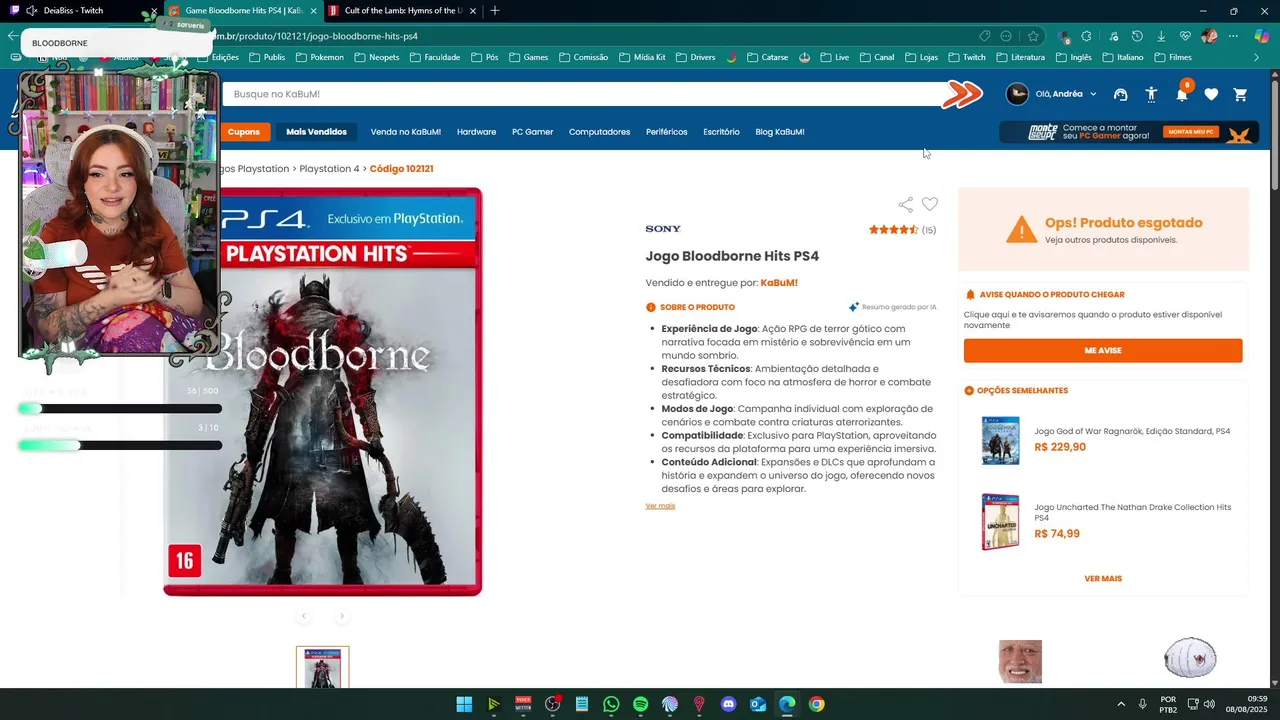Expand the bookmarks bar overflow chevron
This screenshot has height=720, width=1280.
click(x=1256, y=57)
